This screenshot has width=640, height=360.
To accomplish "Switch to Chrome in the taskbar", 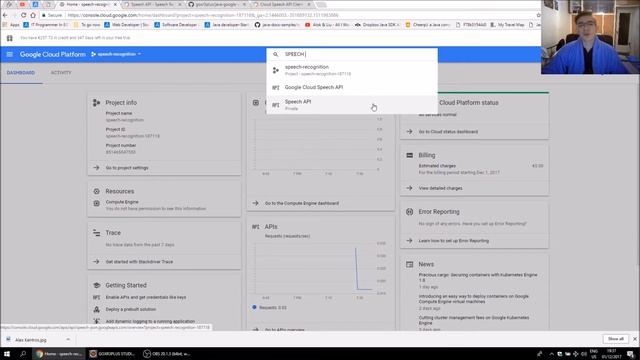I will click(x=59, y=354).
